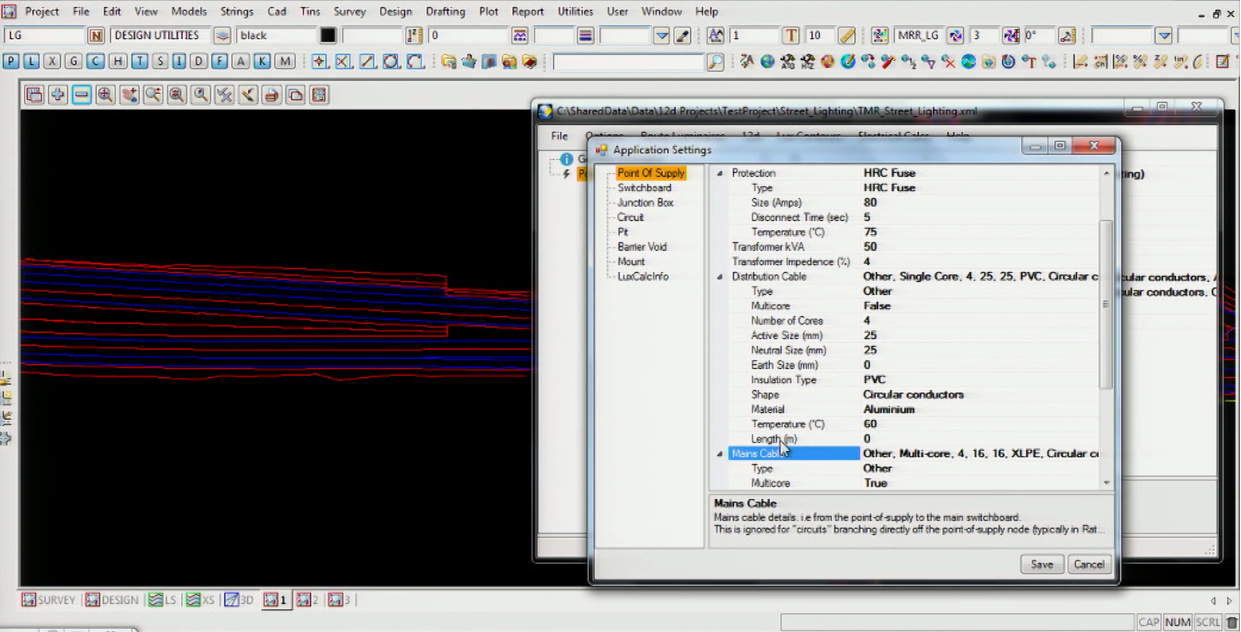Switch to the DESIGN view tab
This screenshot has height=632, width=1241.
[x=112, y=600]
